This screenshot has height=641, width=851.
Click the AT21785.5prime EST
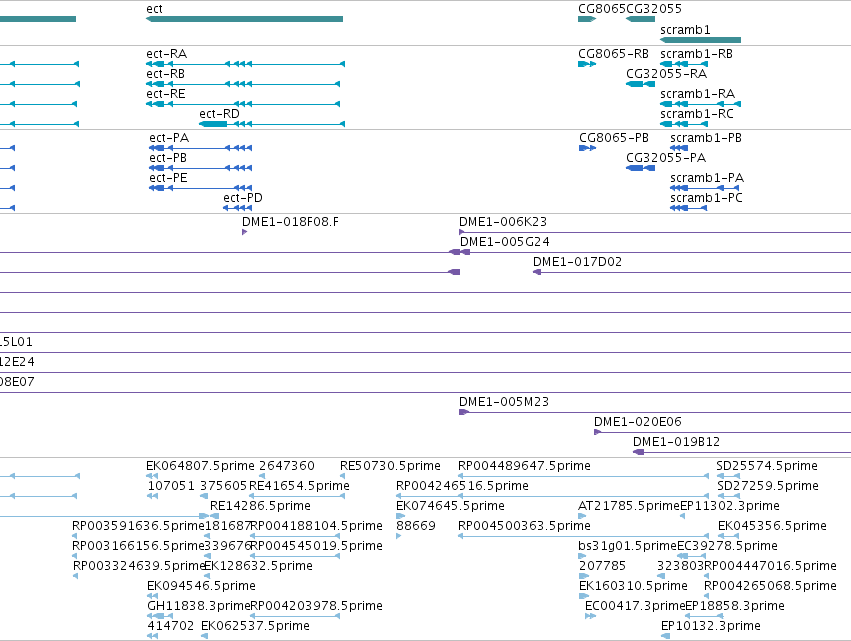582,516
